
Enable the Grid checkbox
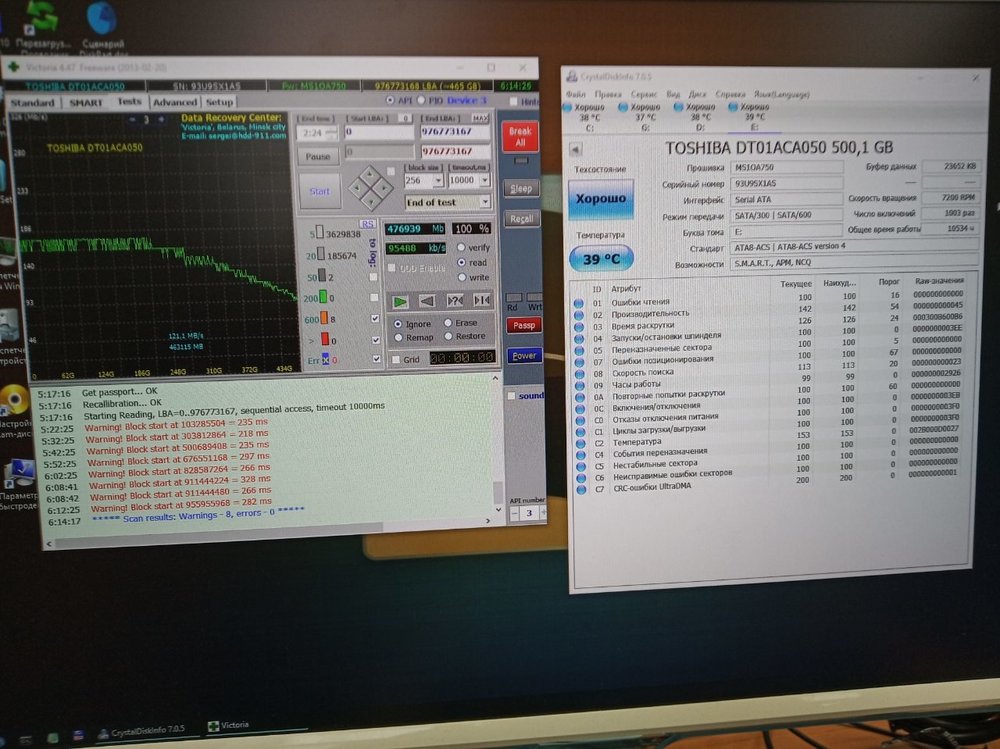[x=397, y=359]
